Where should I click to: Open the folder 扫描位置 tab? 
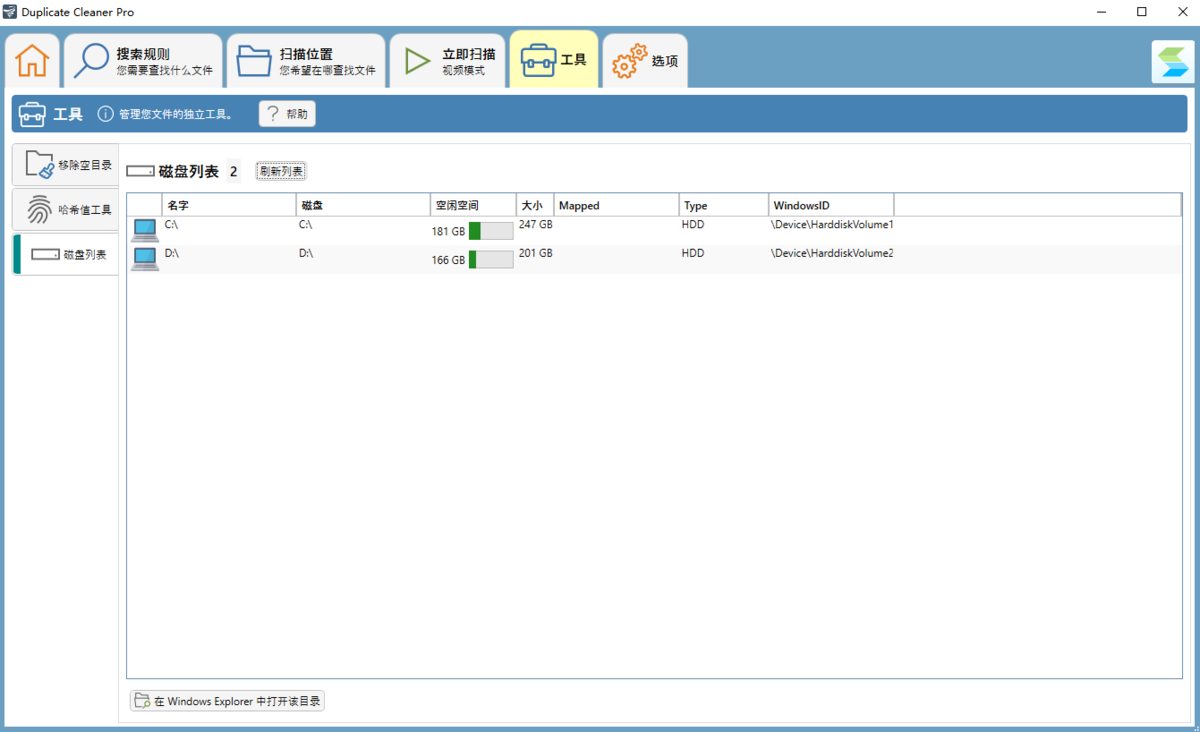pos(306,61)
